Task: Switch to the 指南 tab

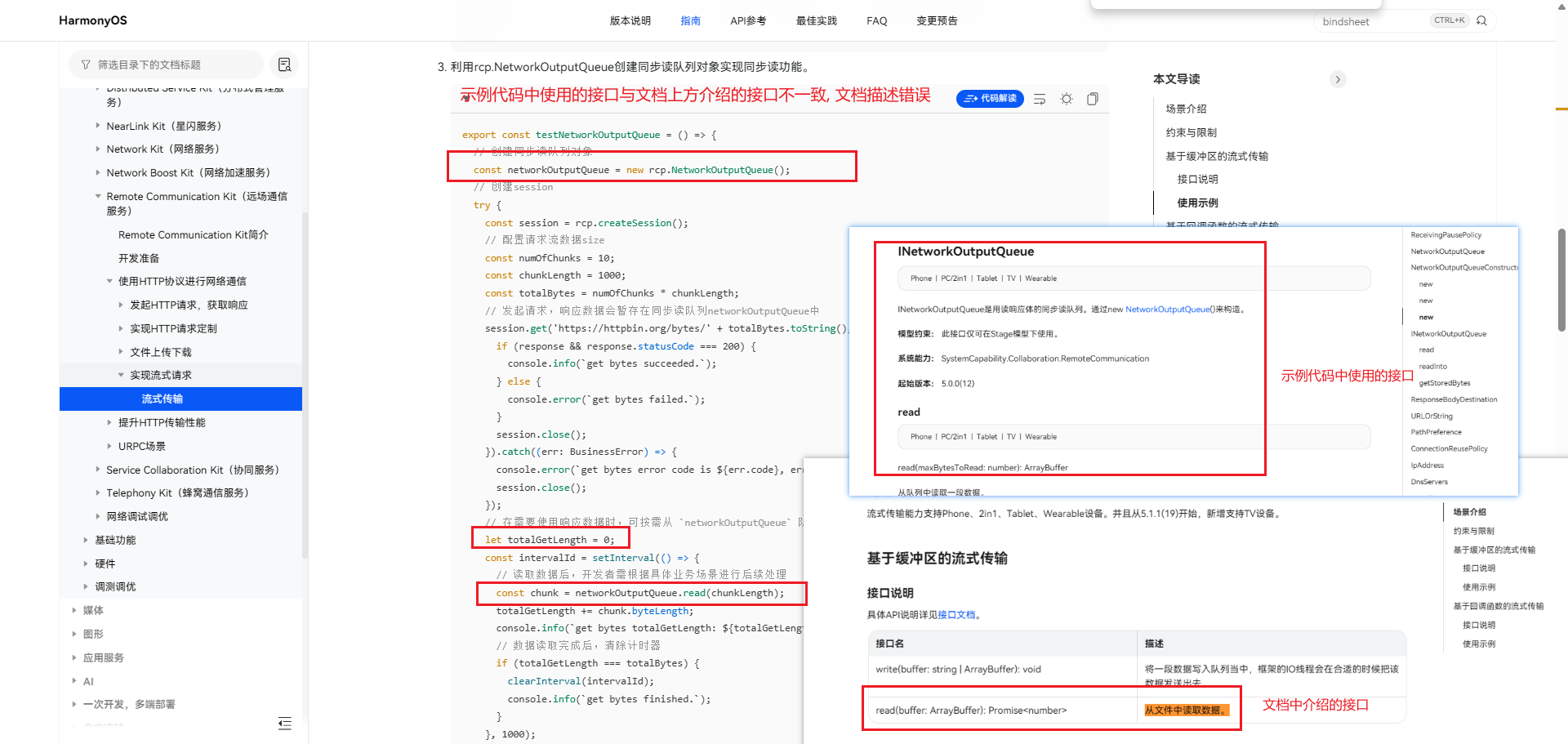Action: 691,20
